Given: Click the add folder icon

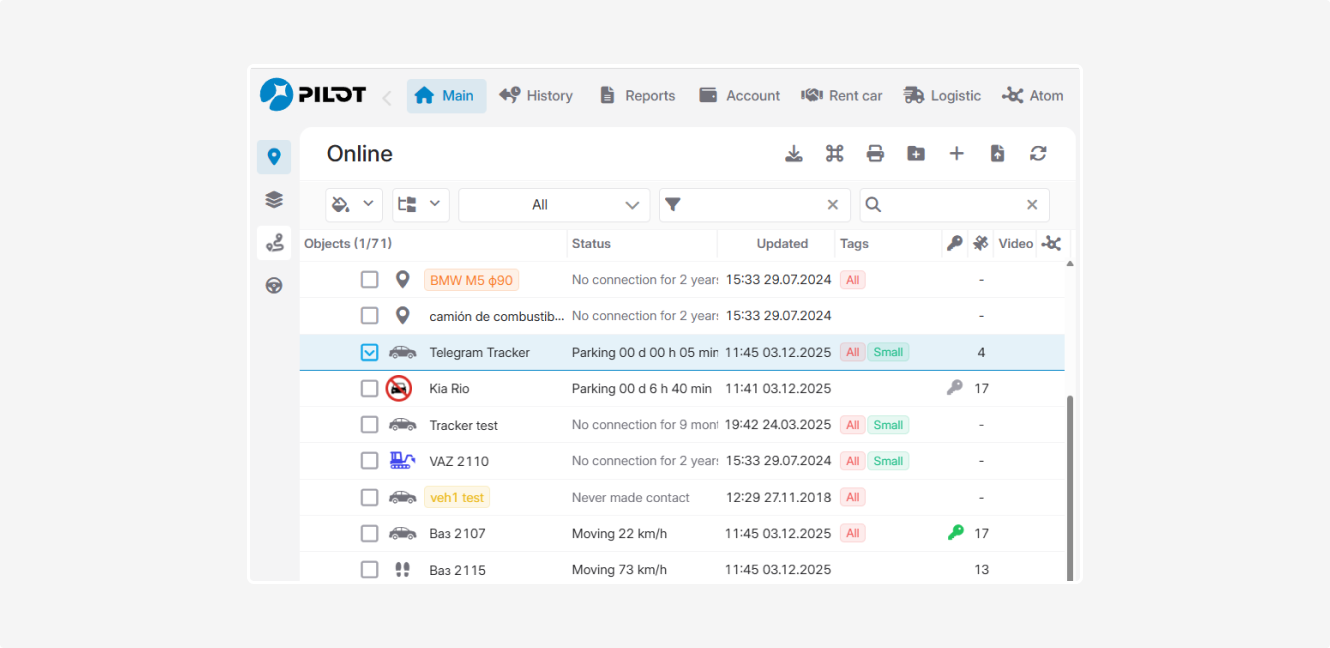Looking at the screenshot, I should [916, 153].
